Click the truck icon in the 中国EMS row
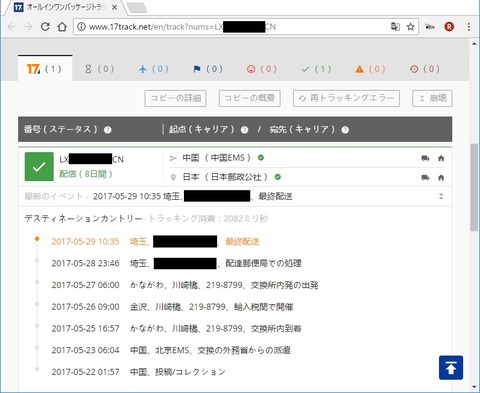The width and height of the screenshot is (480, 393). click(425, 158)
